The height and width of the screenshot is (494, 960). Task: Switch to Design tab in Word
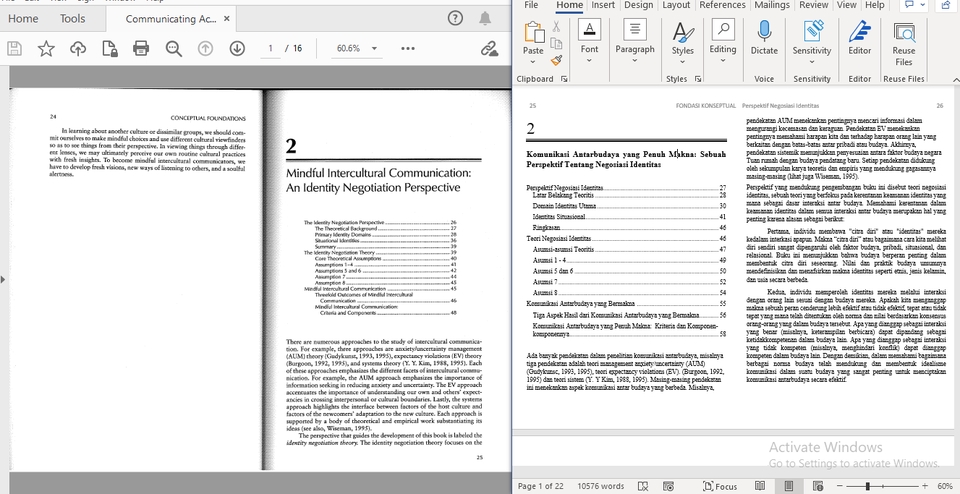point(638,5)
